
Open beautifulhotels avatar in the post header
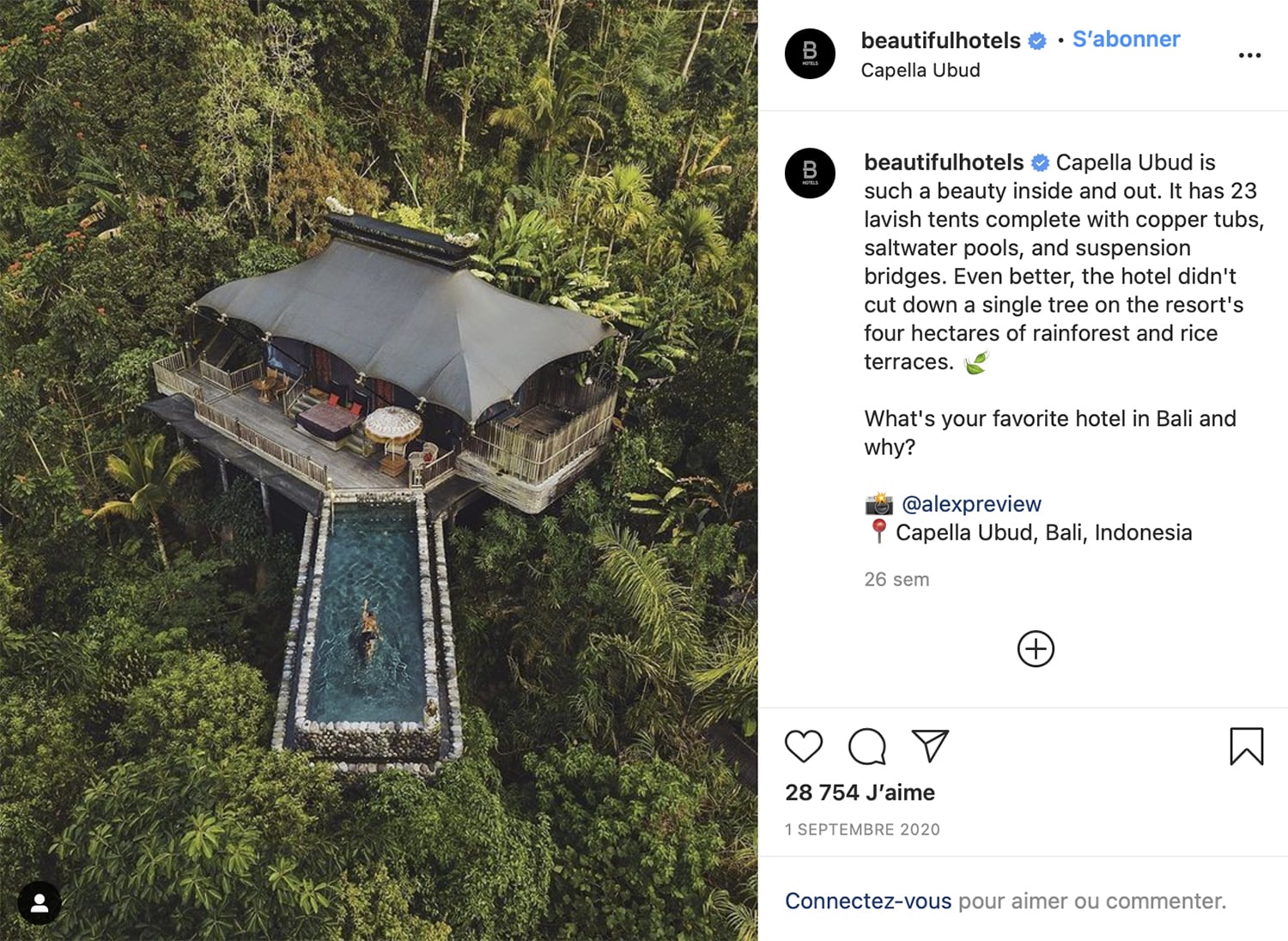(x=810, y=54)
